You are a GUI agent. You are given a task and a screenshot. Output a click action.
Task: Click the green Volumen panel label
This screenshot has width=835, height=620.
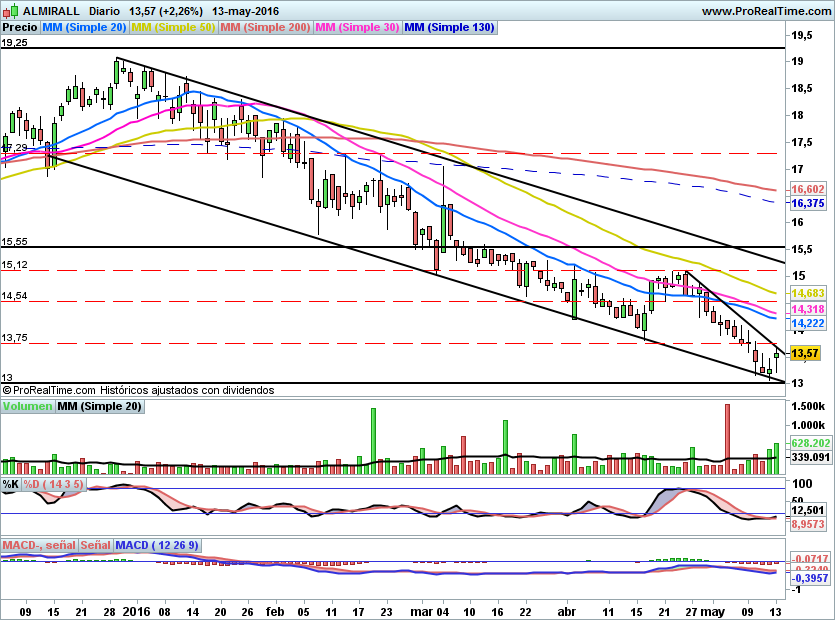pos(27,407)
